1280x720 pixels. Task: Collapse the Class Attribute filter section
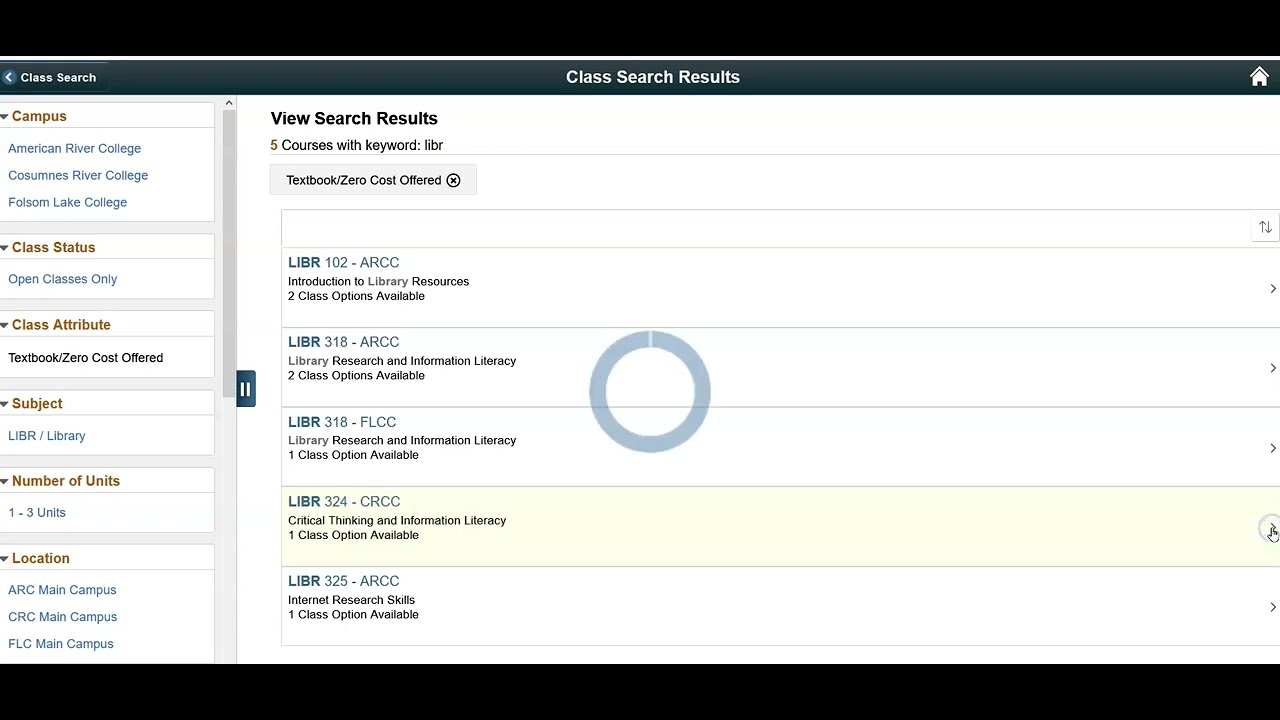(5, 325)
